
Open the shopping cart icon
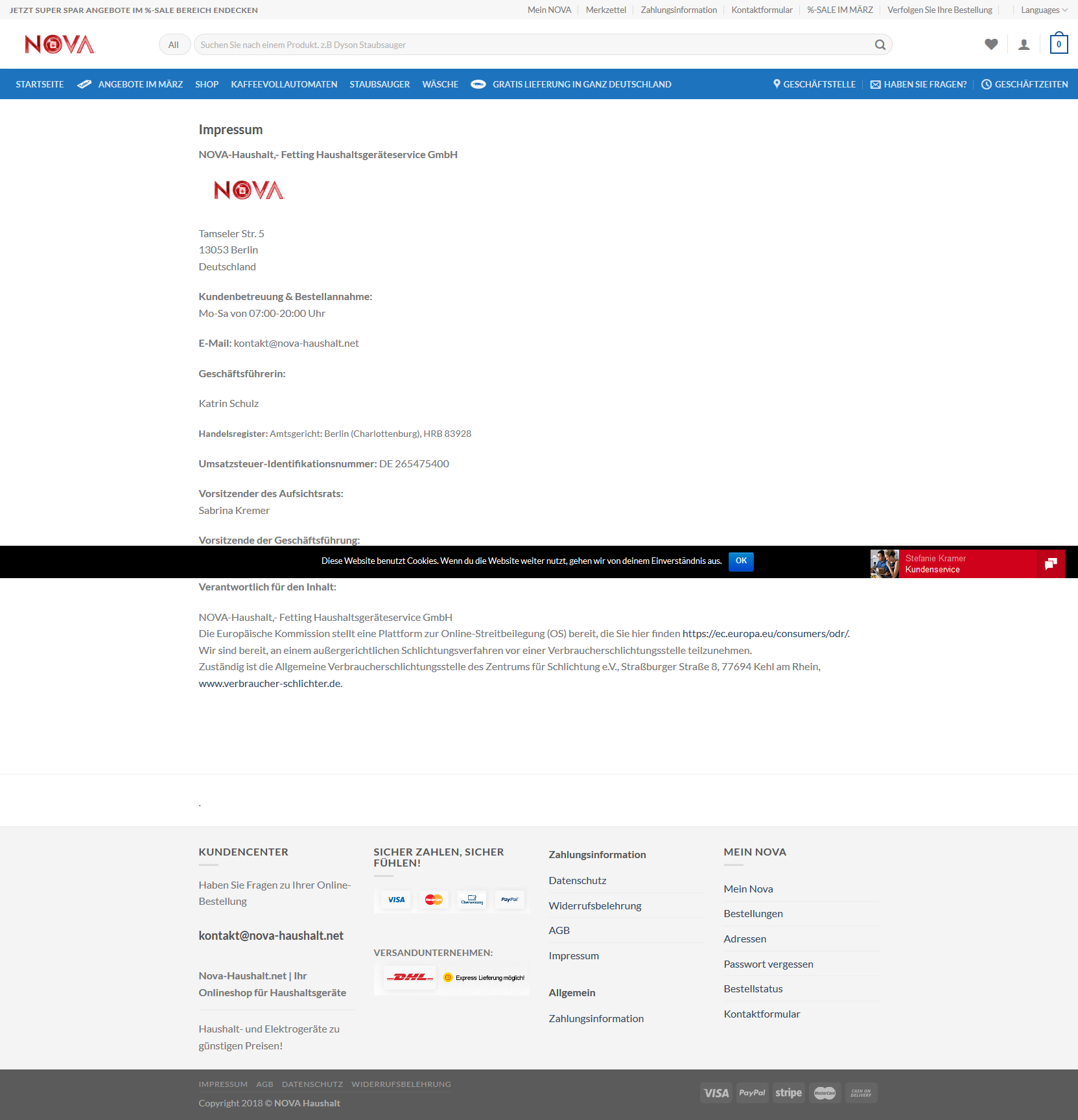[1059, 43]
